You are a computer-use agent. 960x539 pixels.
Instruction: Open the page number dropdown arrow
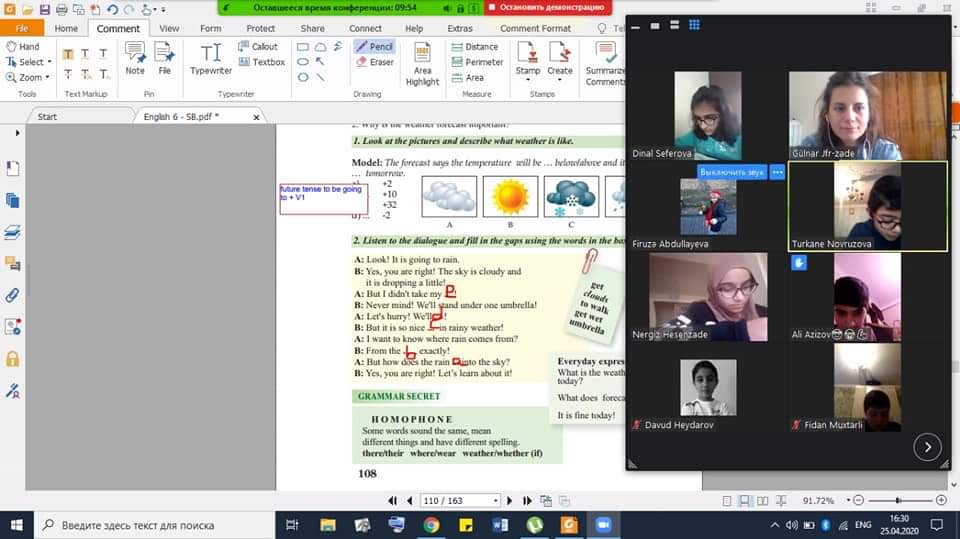(x=495, y=500)
